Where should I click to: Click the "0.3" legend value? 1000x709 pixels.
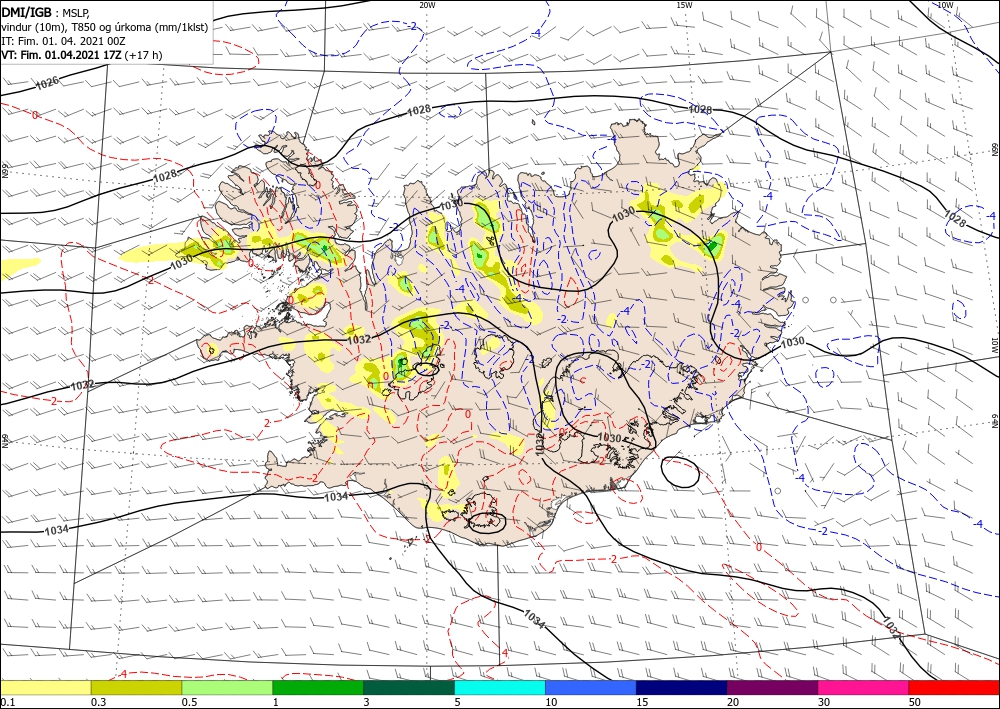tap(98, 702)
